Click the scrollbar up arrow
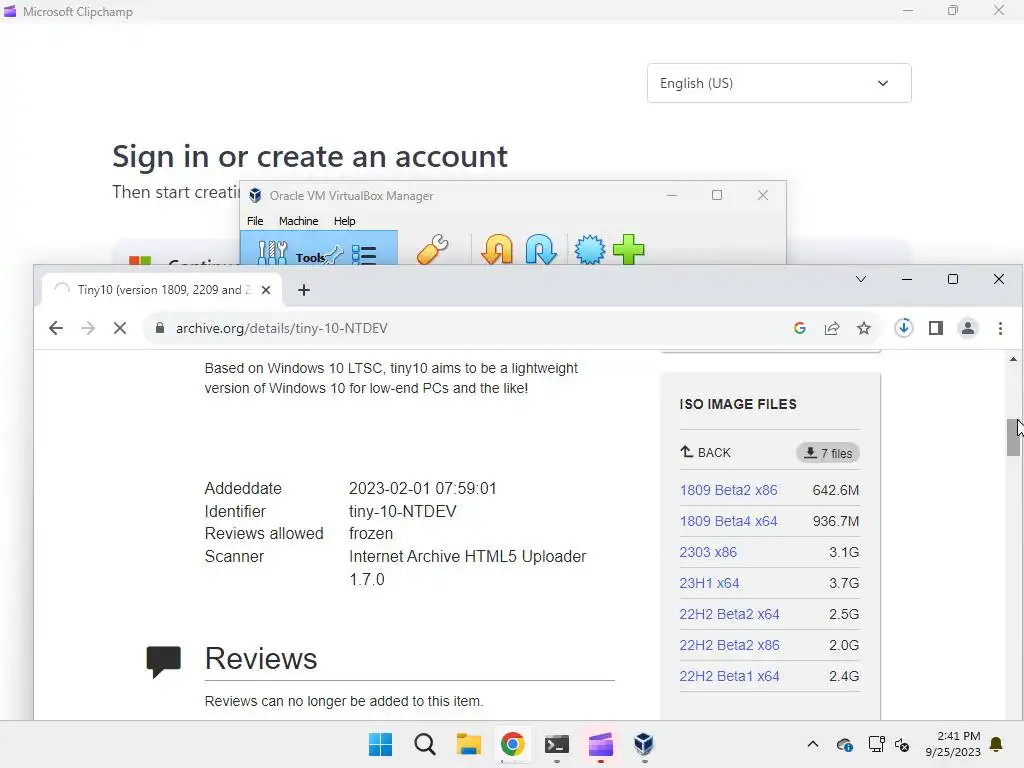Image resolution: width=1024 pixels, height=768 pixels. 1013,359
